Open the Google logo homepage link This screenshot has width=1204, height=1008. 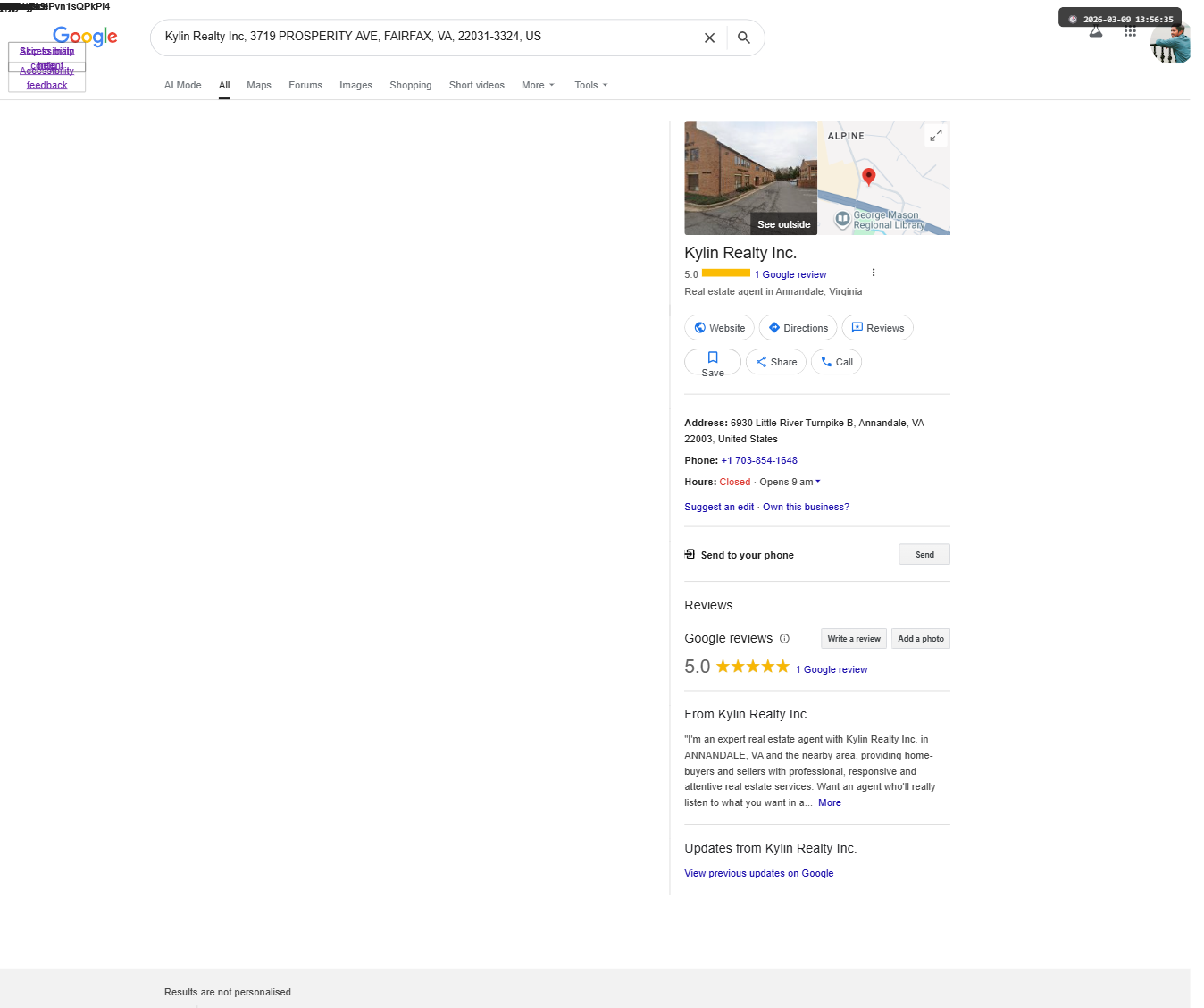coord(85,37)
